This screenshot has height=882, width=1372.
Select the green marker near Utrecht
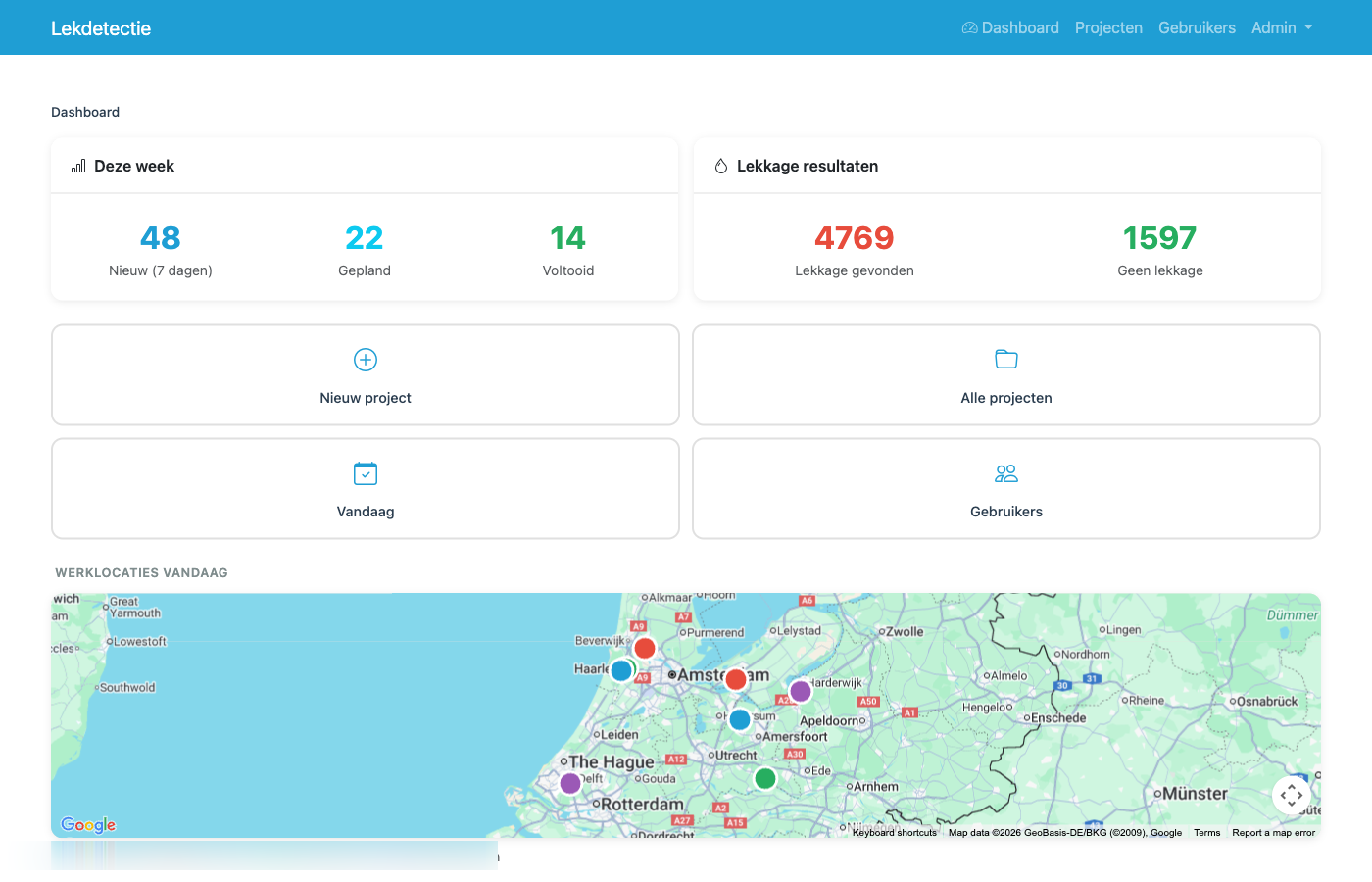tap(765, 778)
